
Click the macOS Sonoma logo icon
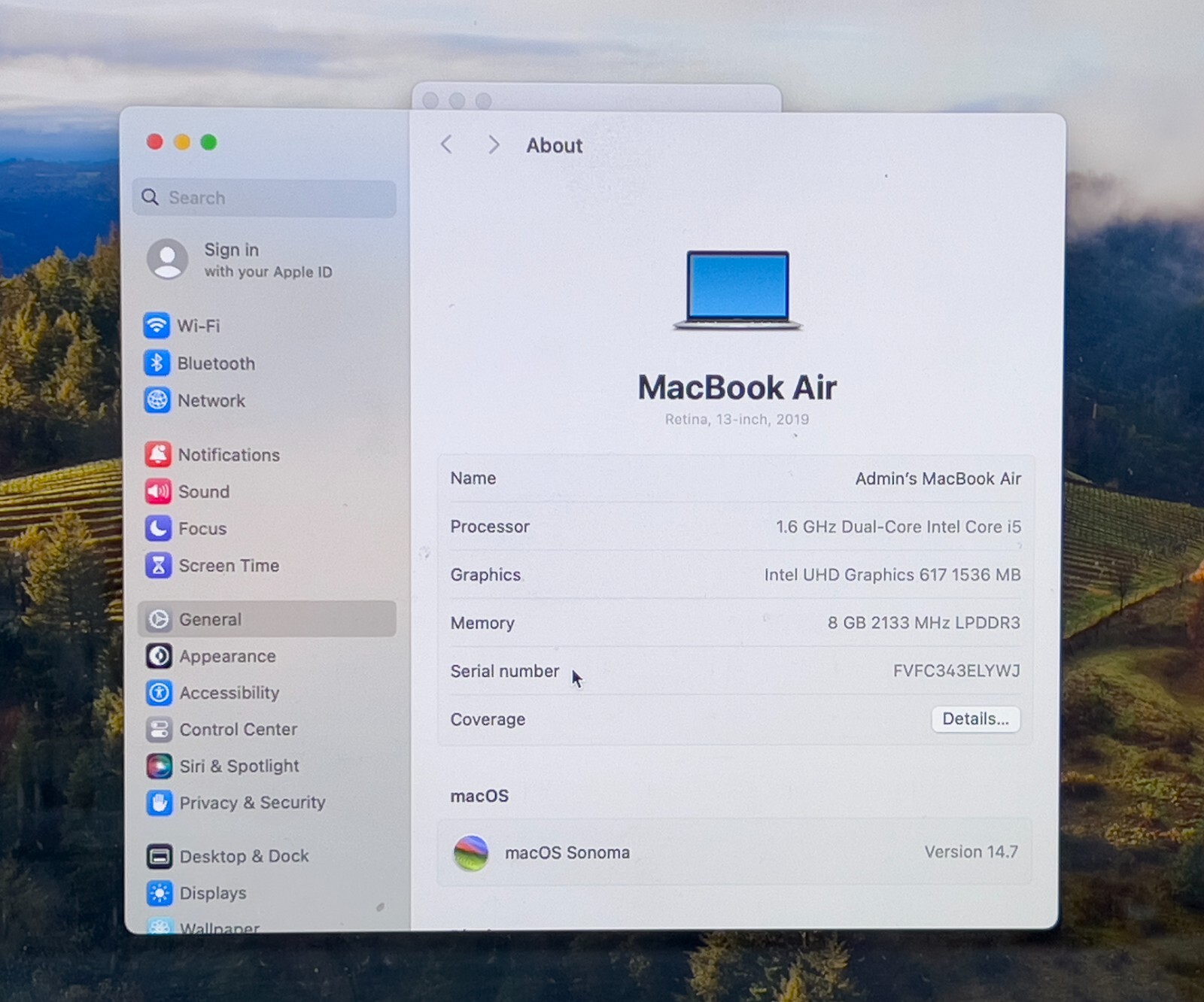click(x=471, y=853)
